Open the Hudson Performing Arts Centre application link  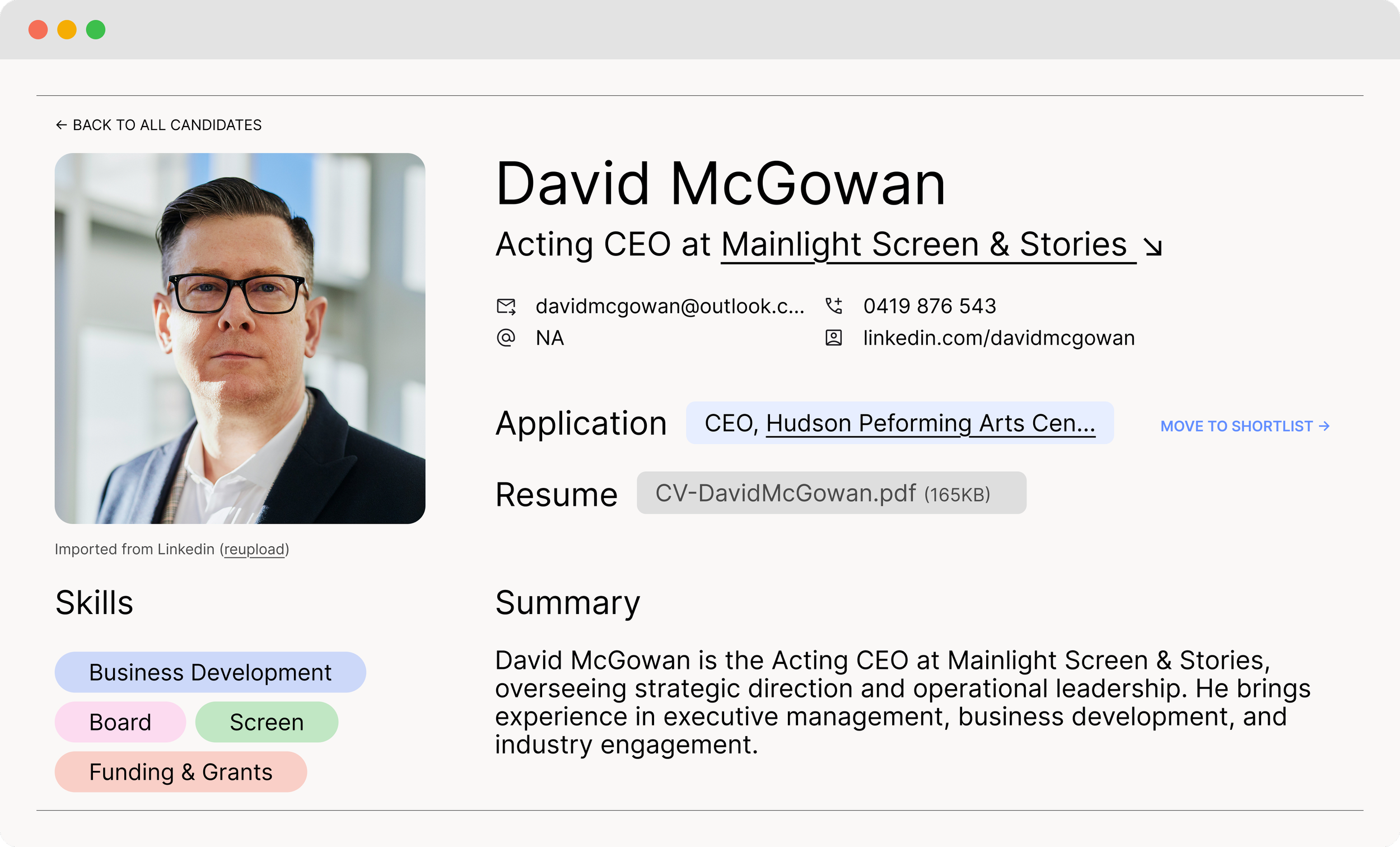click(x=931, y=423)
